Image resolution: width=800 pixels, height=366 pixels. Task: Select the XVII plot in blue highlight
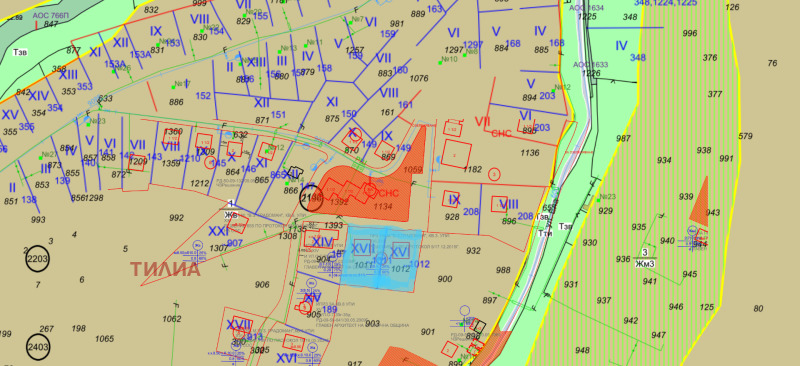tap(363, 249)
